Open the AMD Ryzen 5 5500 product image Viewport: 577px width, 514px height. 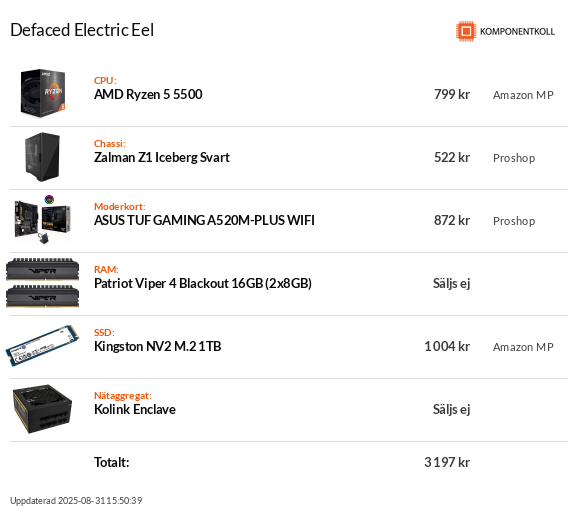pyautogui.click(x=43, y=93)
